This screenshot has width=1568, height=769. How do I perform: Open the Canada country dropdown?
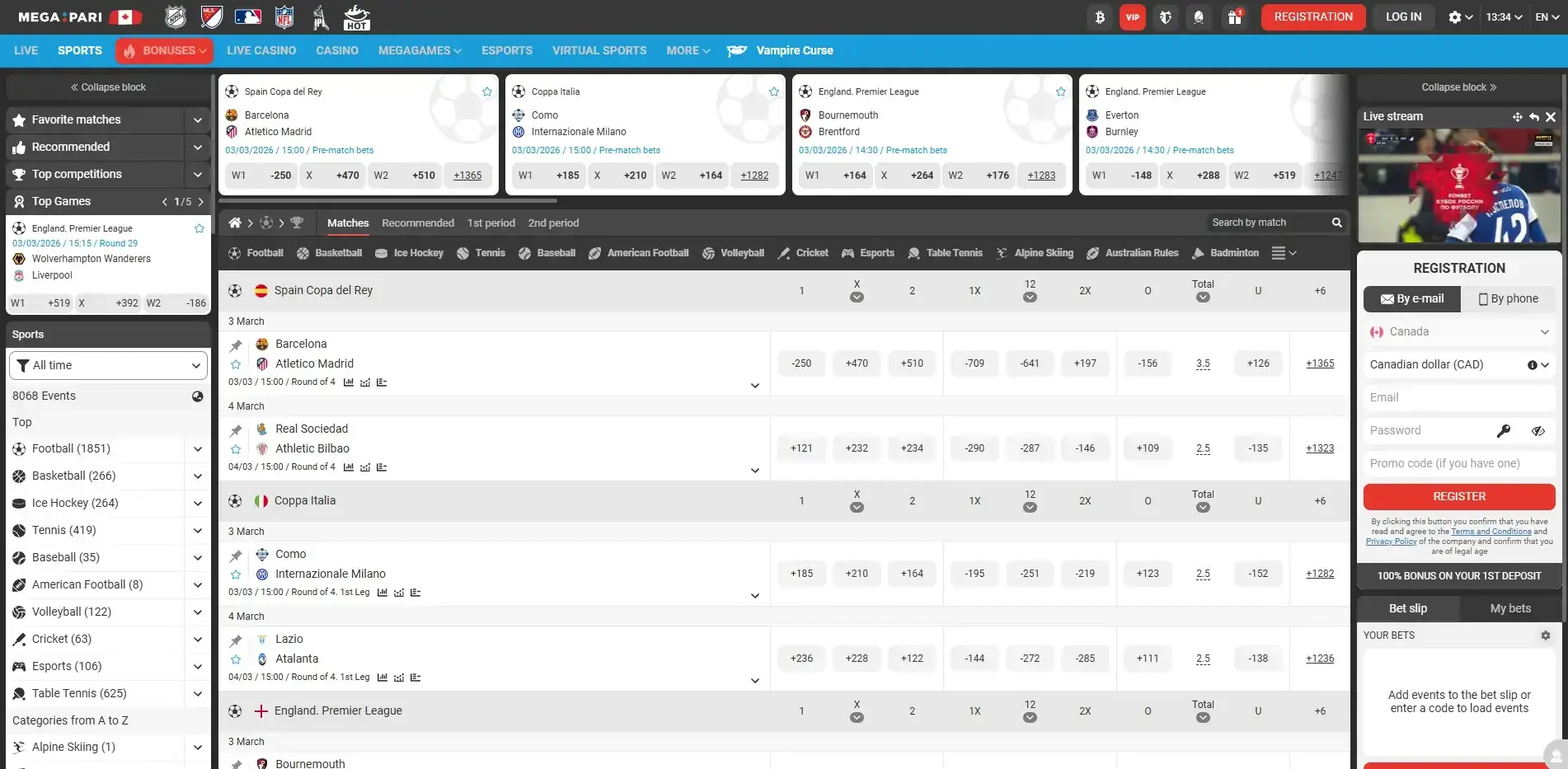click(x=1459, y=331)
